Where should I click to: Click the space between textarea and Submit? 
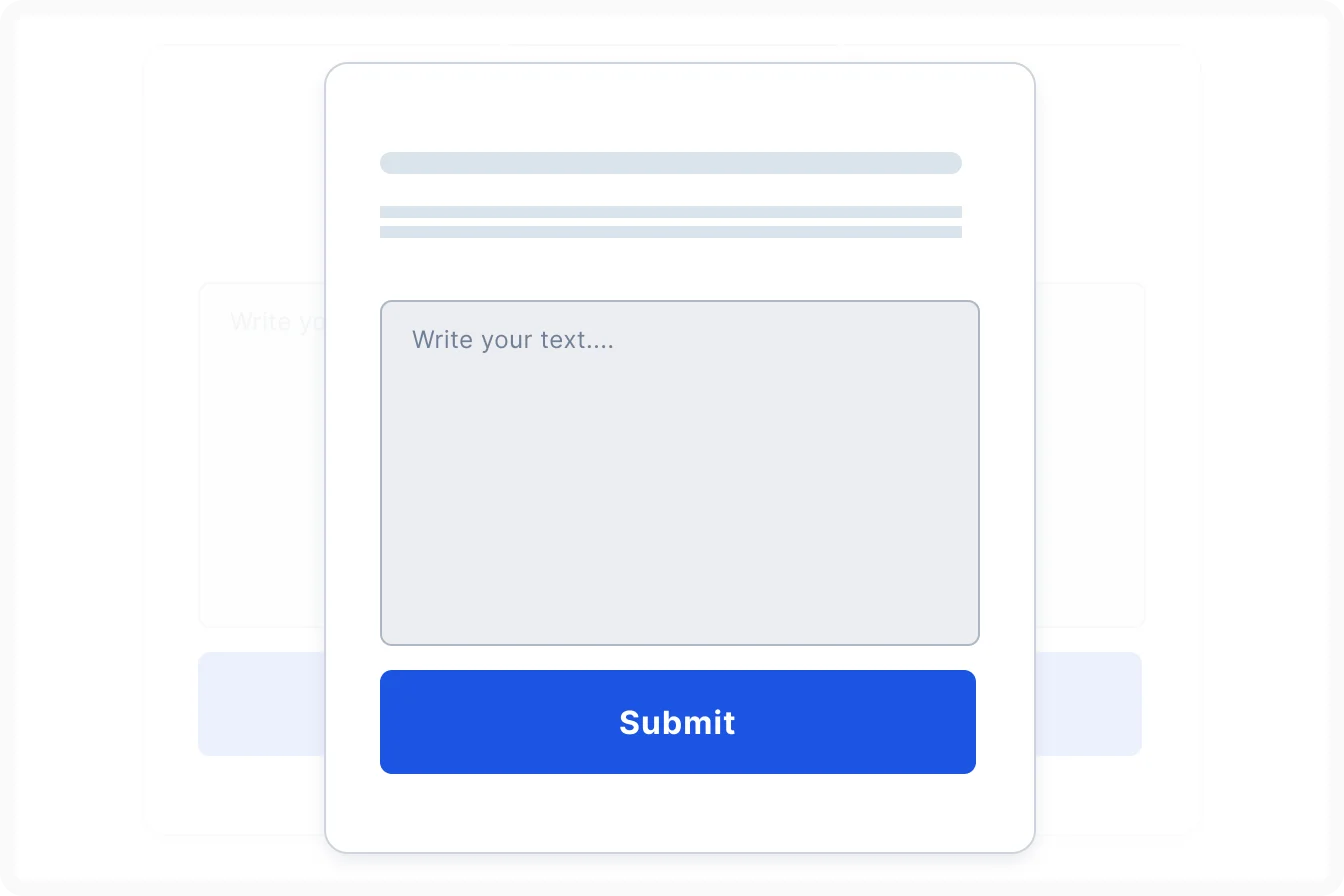678,658
